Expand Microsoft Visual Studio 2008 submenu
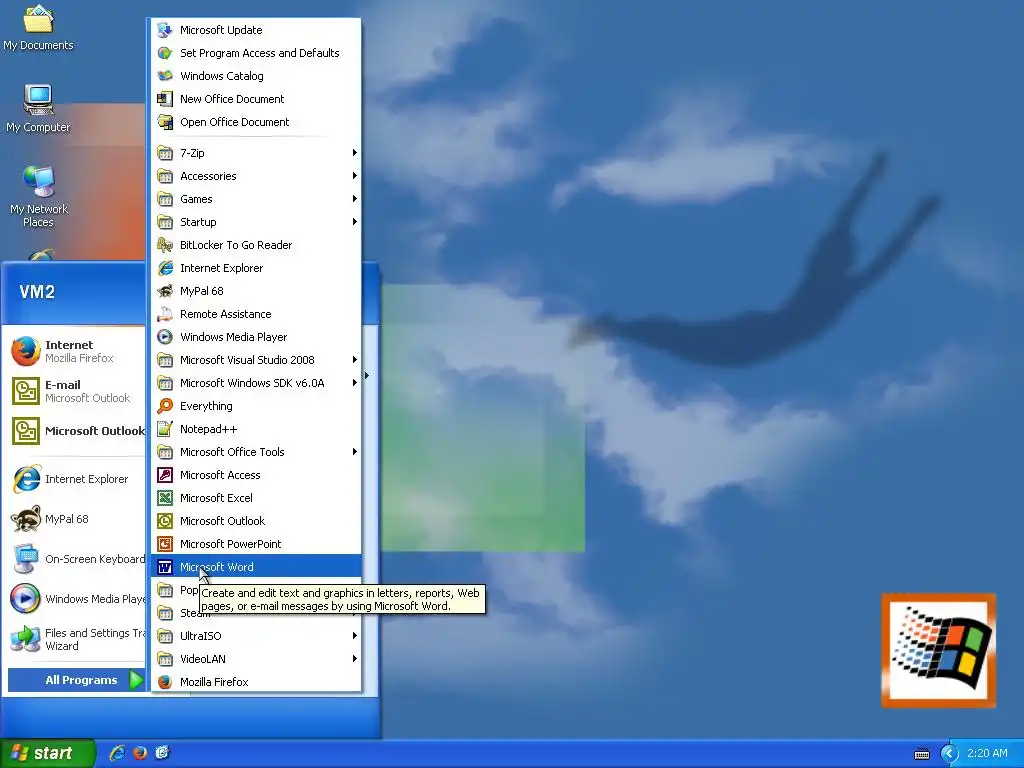Viewport: 1024px width, 768px height. pos(256,360)
